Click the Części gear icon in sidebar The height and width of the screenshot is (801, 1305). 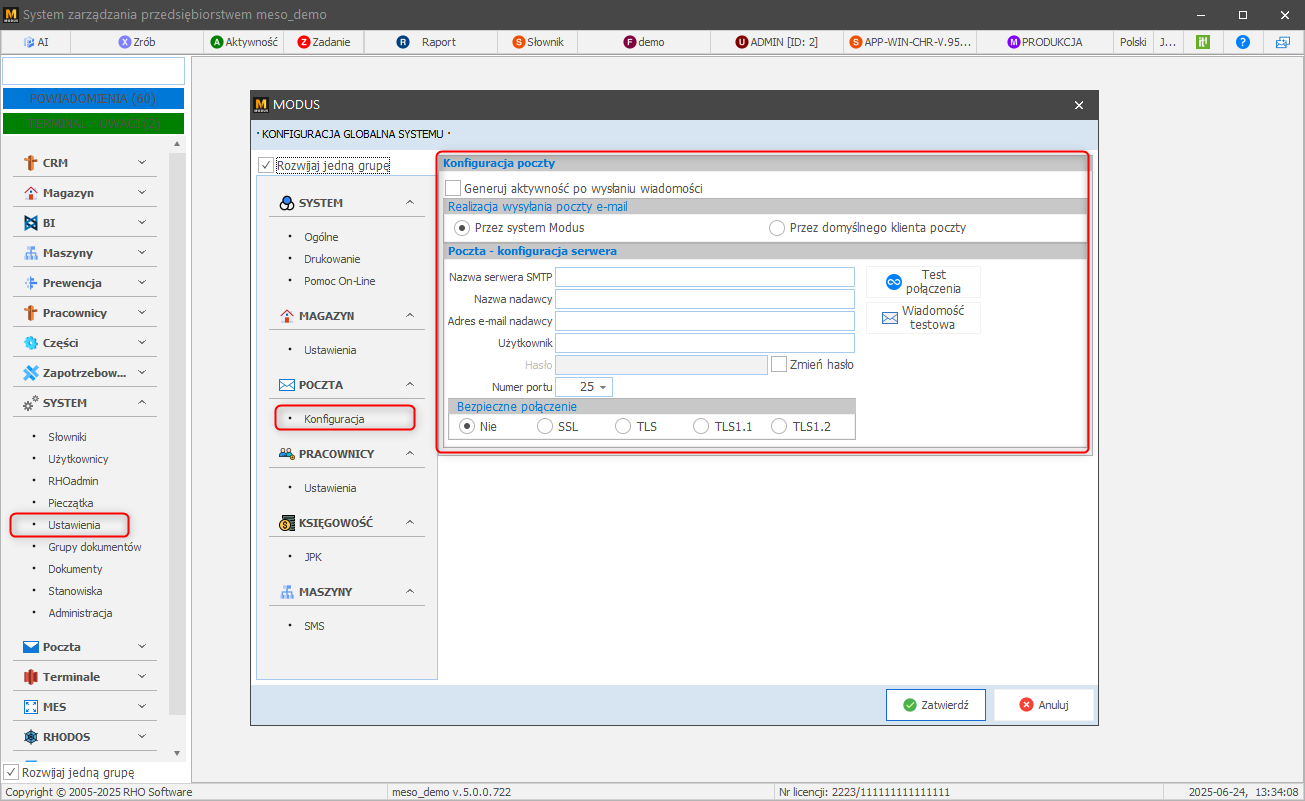(x=31, y=343)
